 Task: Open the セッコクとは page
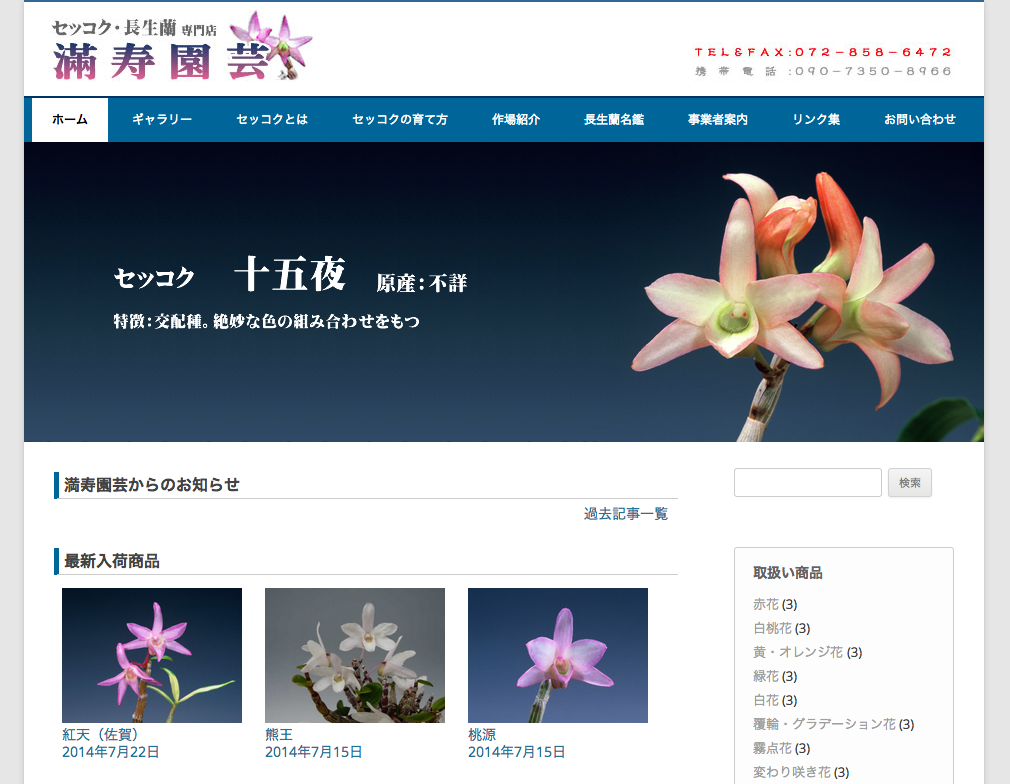point(272,120)
